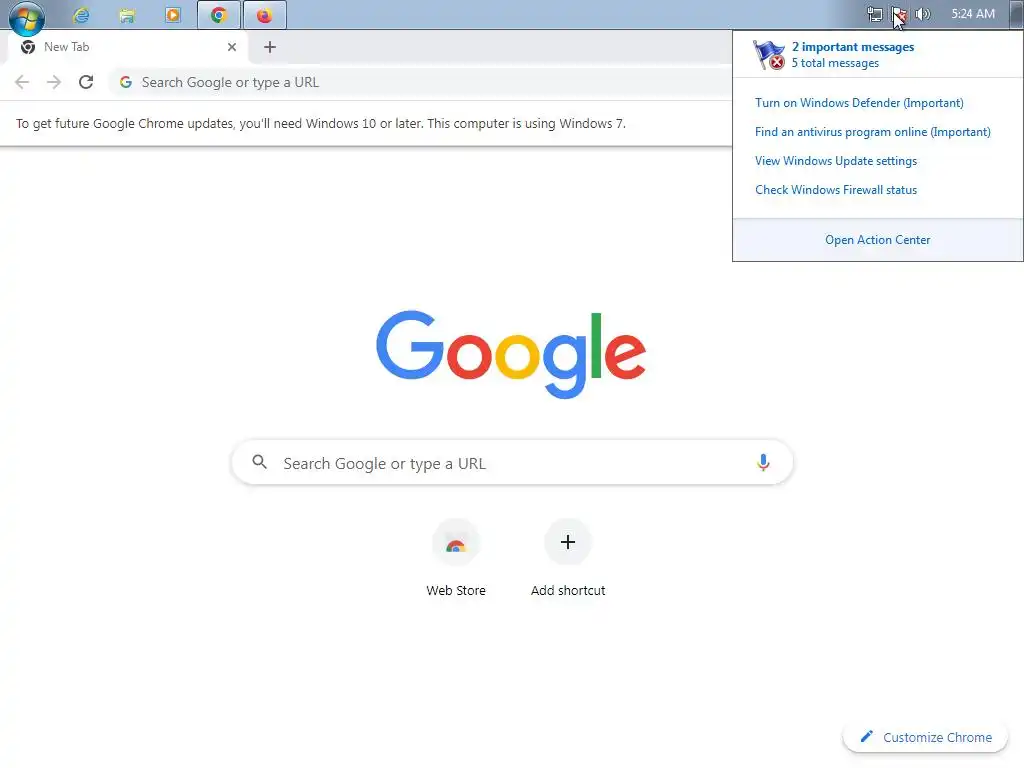The height and width of the screenshot is (768, 1024).
Task: Close the New Tab tab
Action: [232, 47]
